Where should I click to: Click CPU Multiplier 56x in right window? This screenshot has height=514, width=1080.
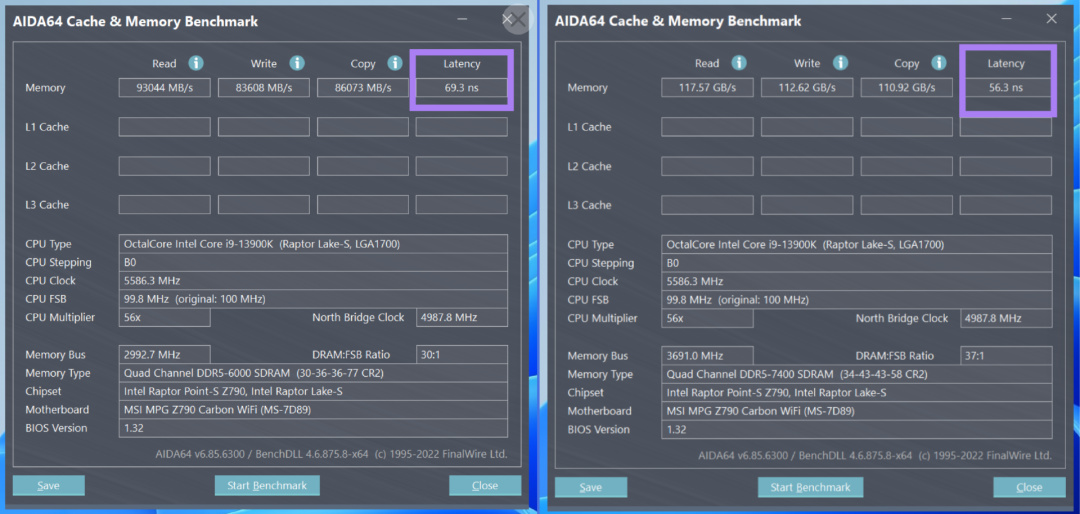click(x=707, y=318)
